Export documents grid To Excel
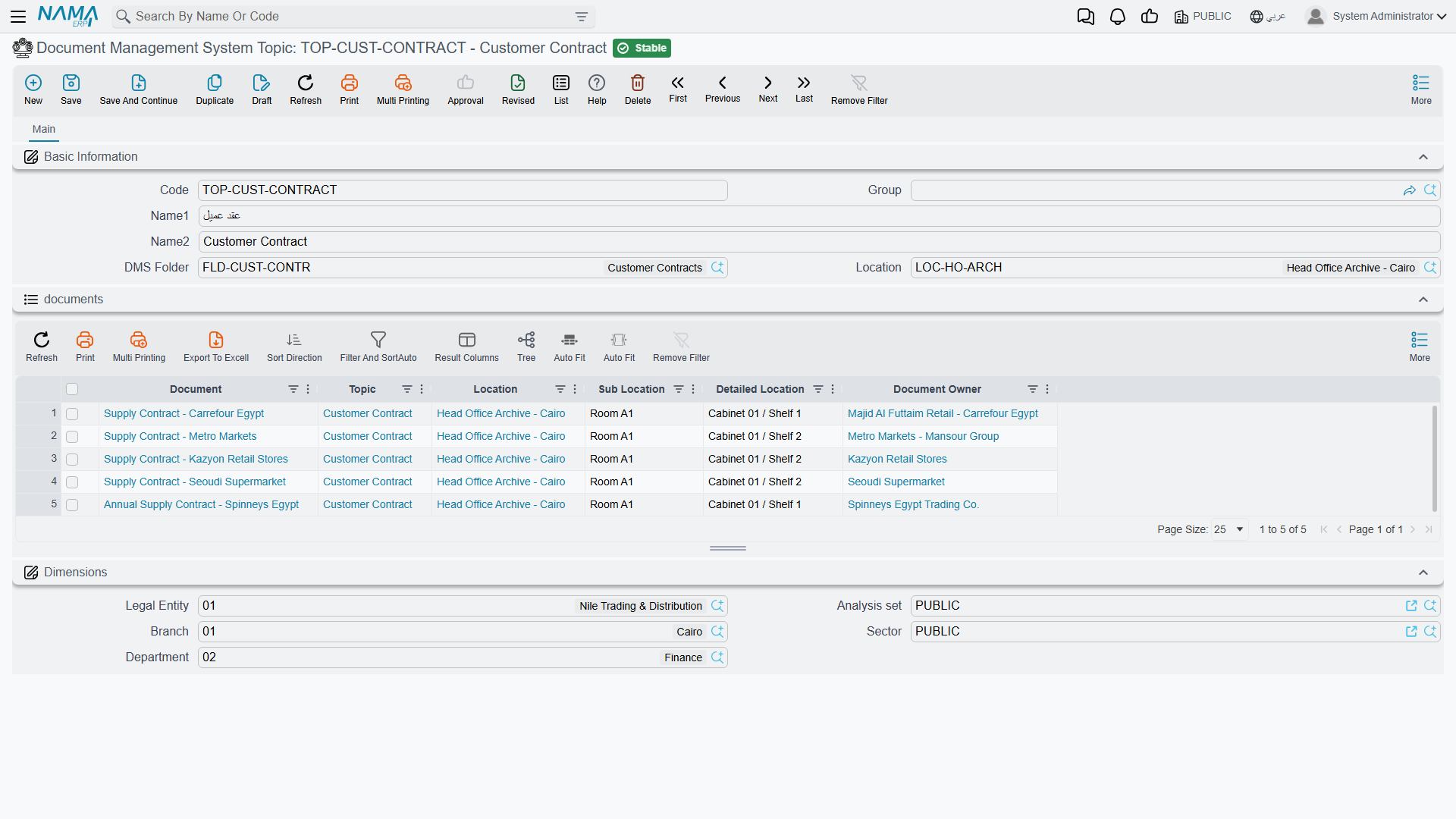The width and height of the screenshot is (1456, 819). coord(216,347)
